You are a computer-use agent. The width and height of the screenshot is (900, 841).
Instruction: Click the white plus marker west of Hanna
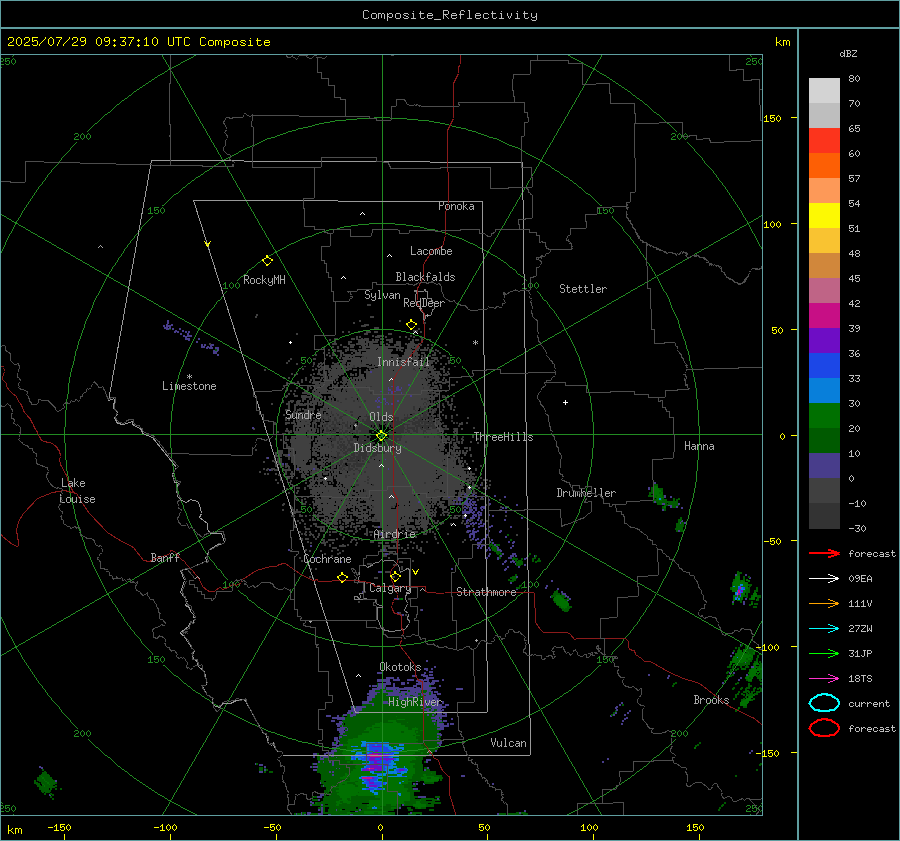[565, 402]
